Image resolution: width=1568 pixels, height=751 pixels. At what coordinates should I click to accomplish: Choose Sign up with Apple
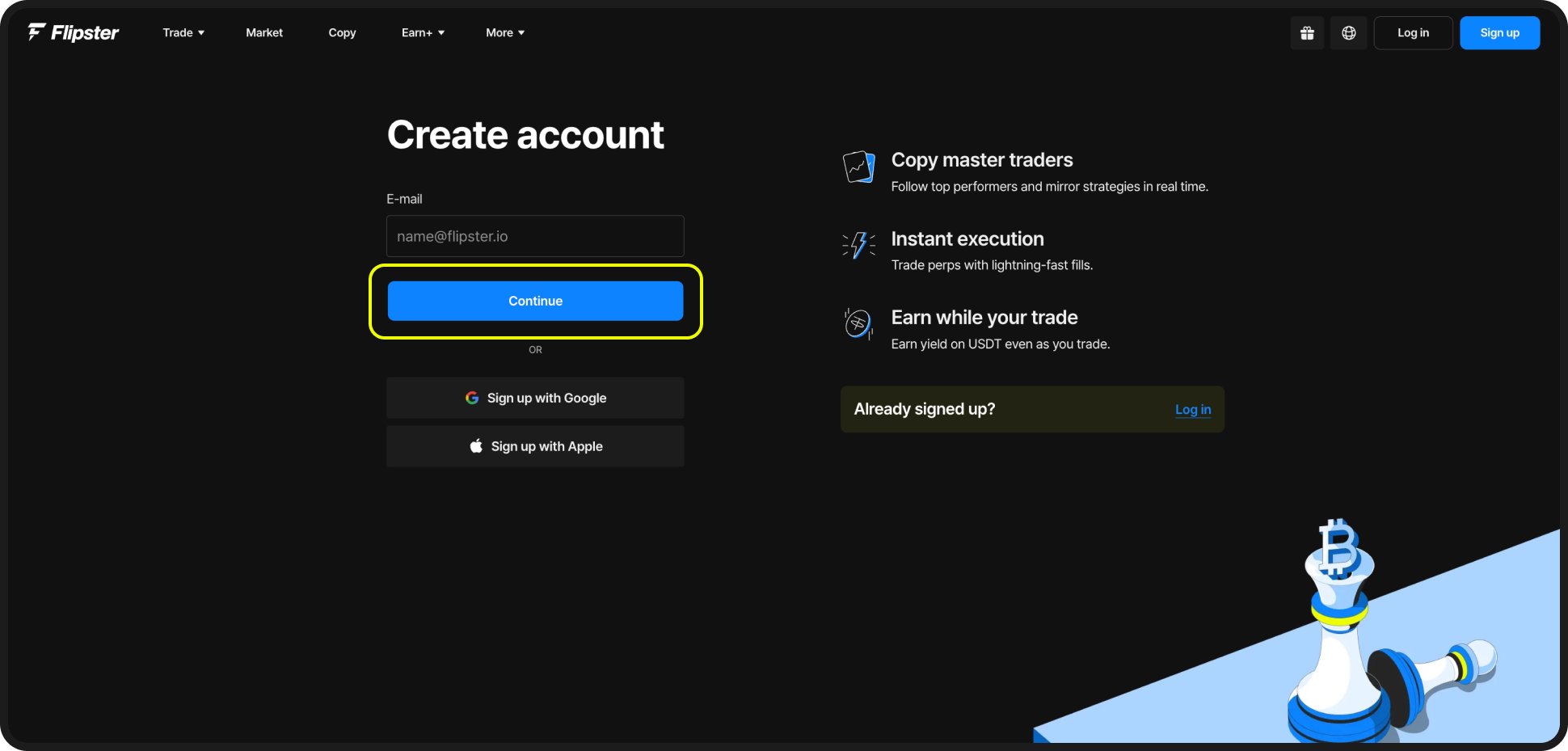click(x=535, y=446)
